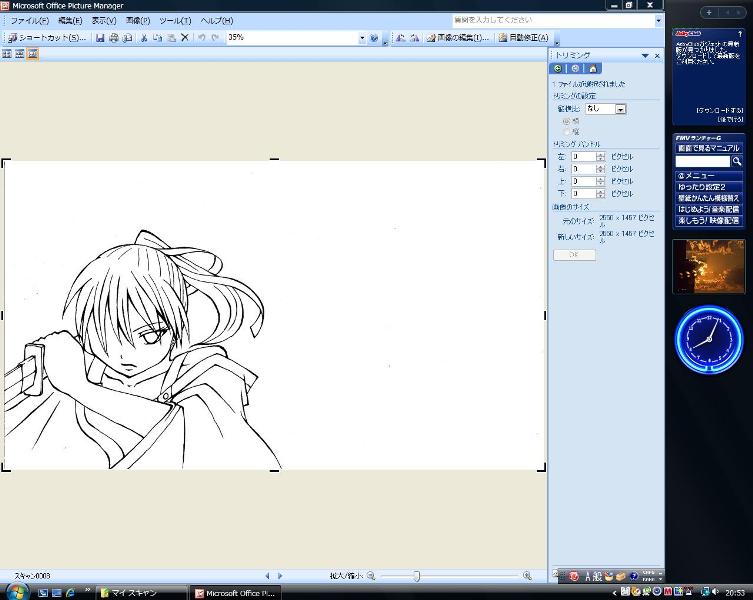This screenshot has height=600, width=753.
Task: Click 自動修正 auto correct button
Action: (x=523, y=37)
